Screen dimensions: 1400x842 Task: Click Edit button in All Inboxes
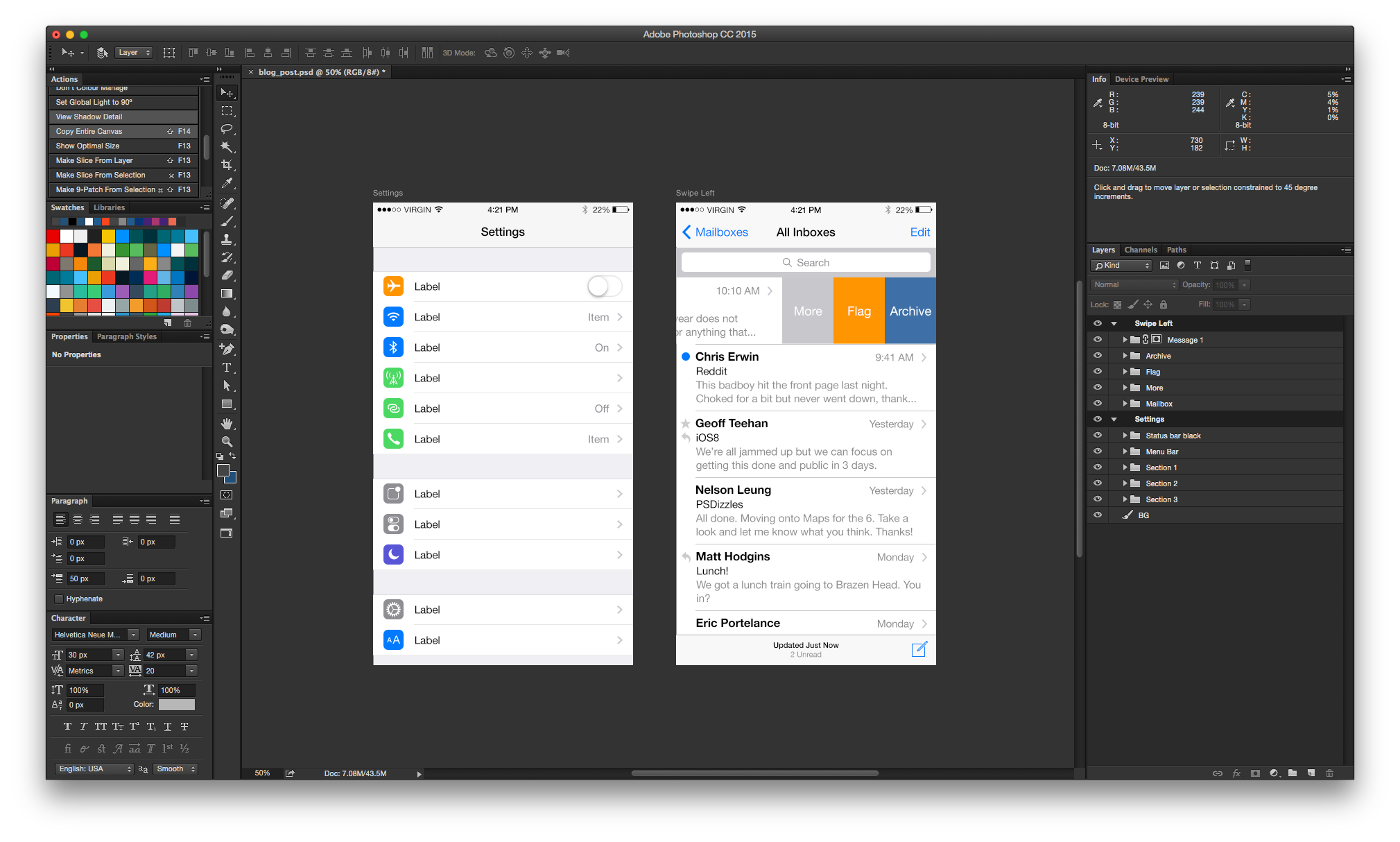(919, 231)
